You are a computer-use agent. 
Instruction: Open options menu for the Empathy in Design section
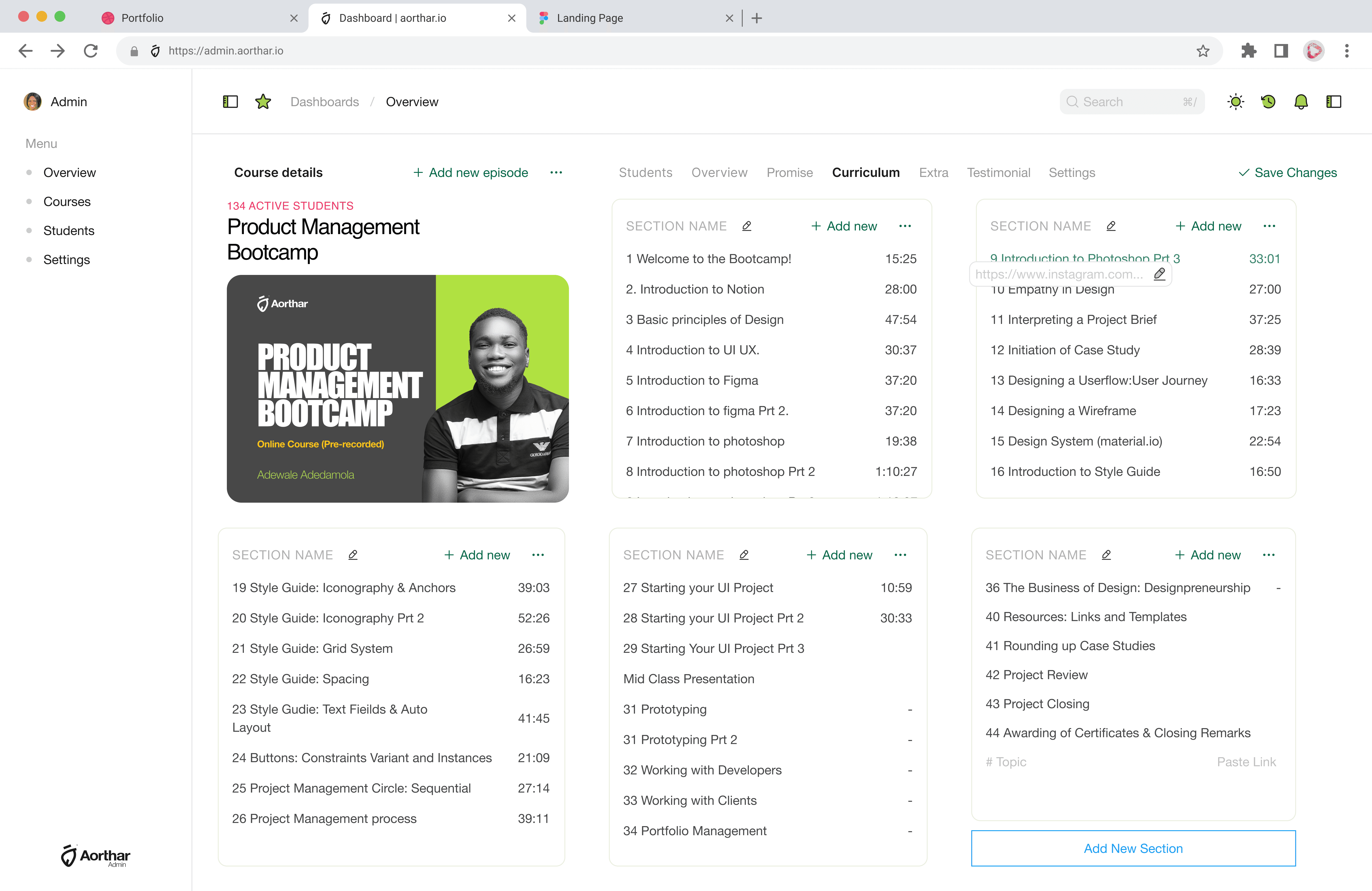(1269, 226)
